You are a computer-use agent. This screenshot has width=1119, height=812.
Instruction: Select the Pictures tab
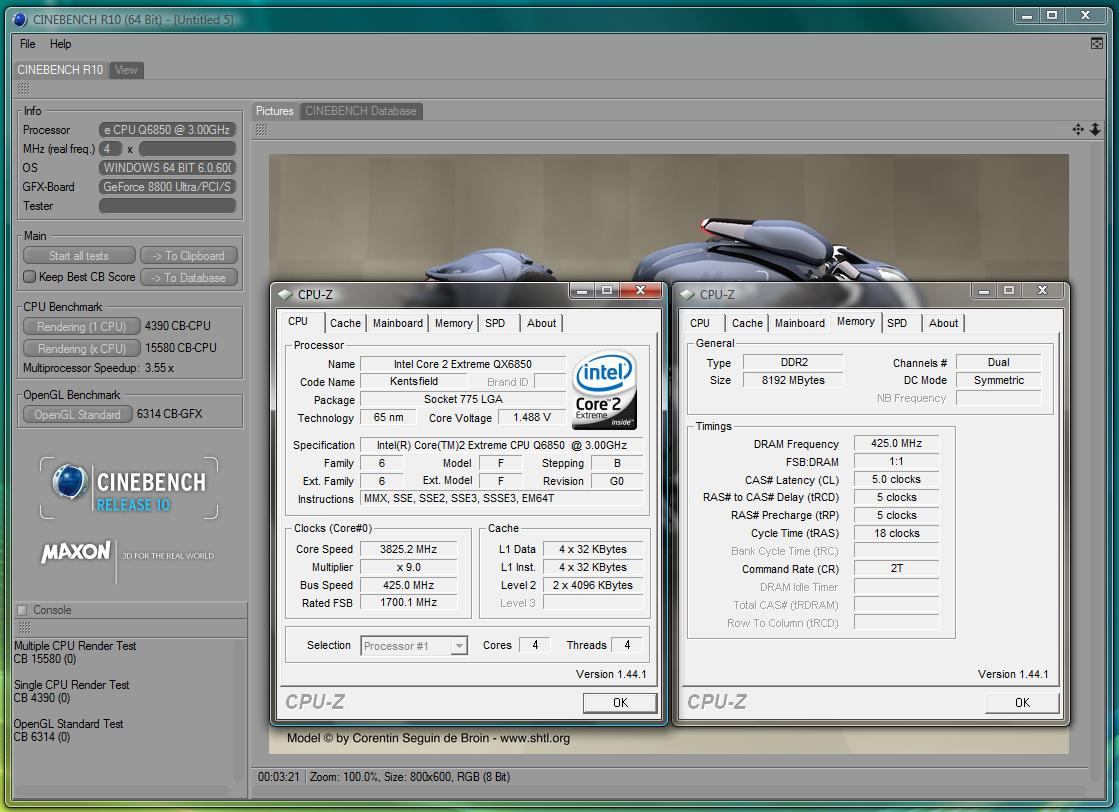click(x=275, y=111)
